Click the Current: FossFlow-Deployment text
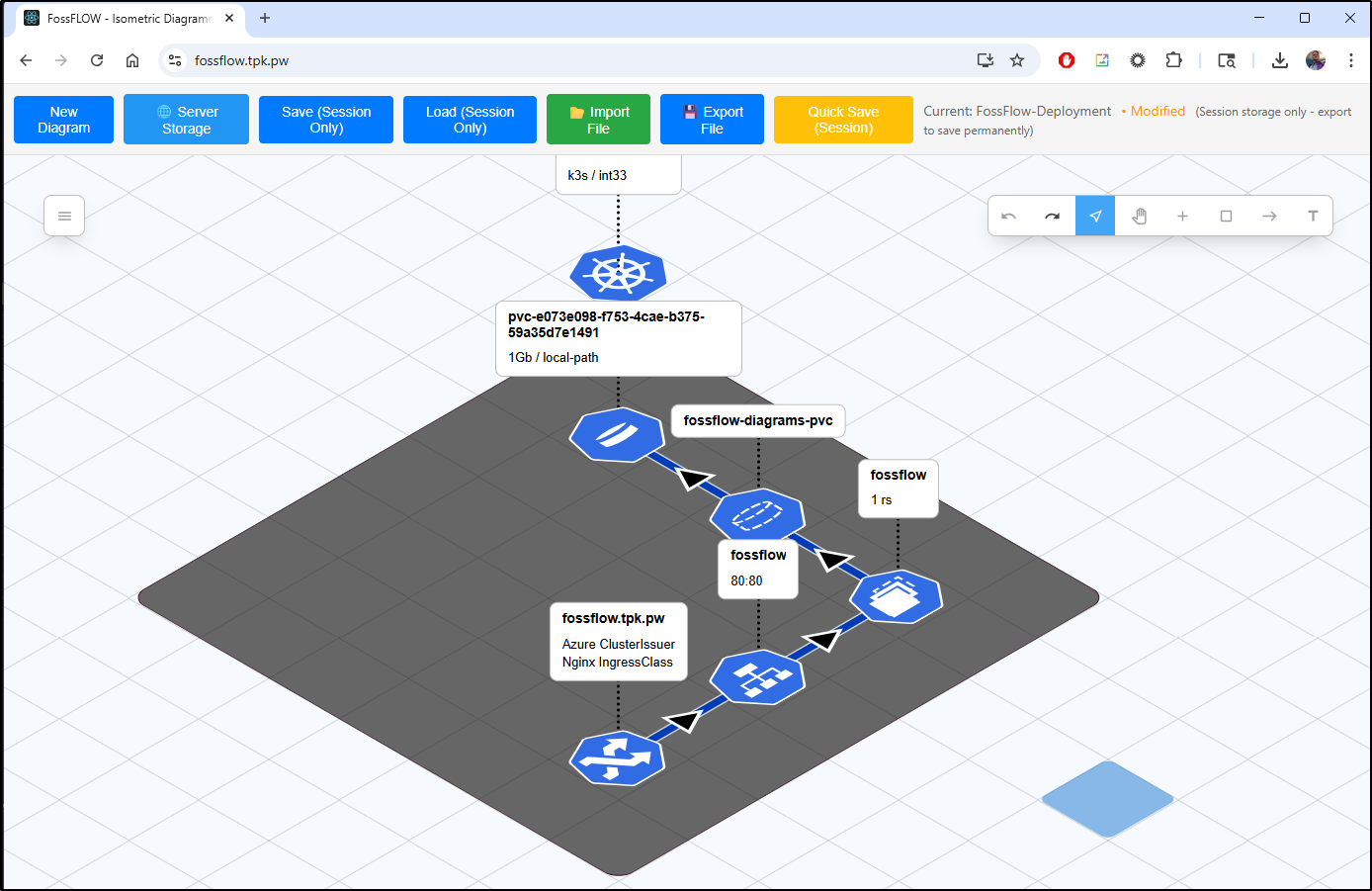Image resolution: width=1372 pixels, height=891 pixels. 1017,112
